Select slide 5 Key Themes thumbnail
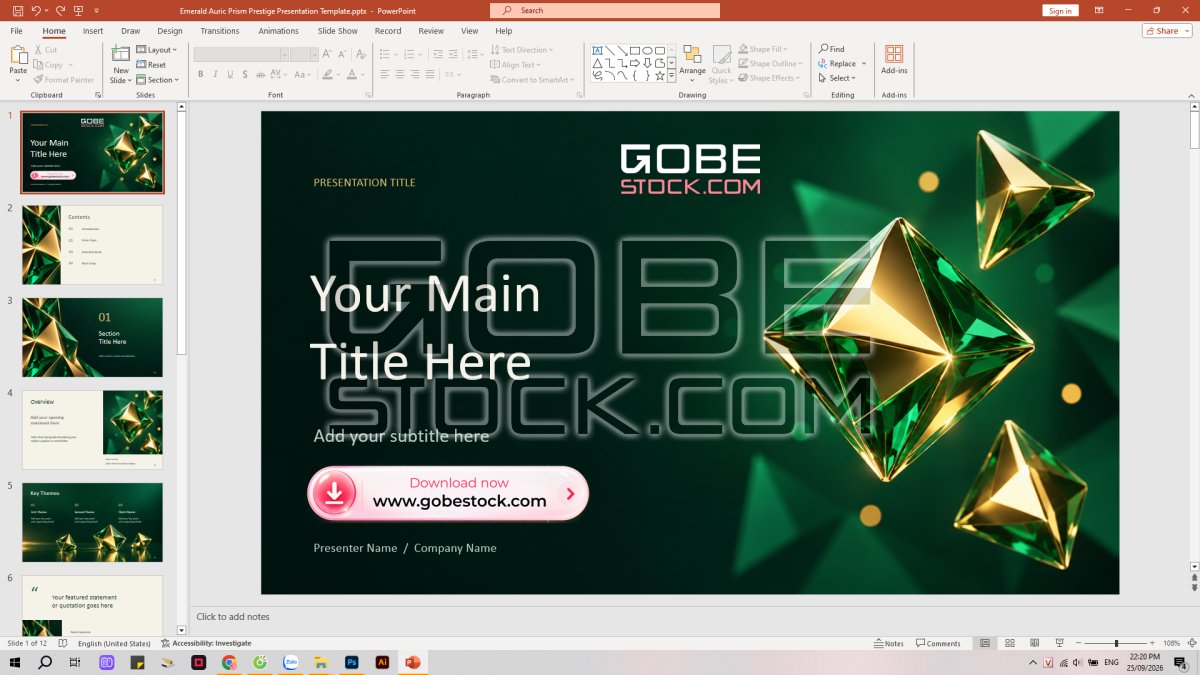 [x=92, y=522]
